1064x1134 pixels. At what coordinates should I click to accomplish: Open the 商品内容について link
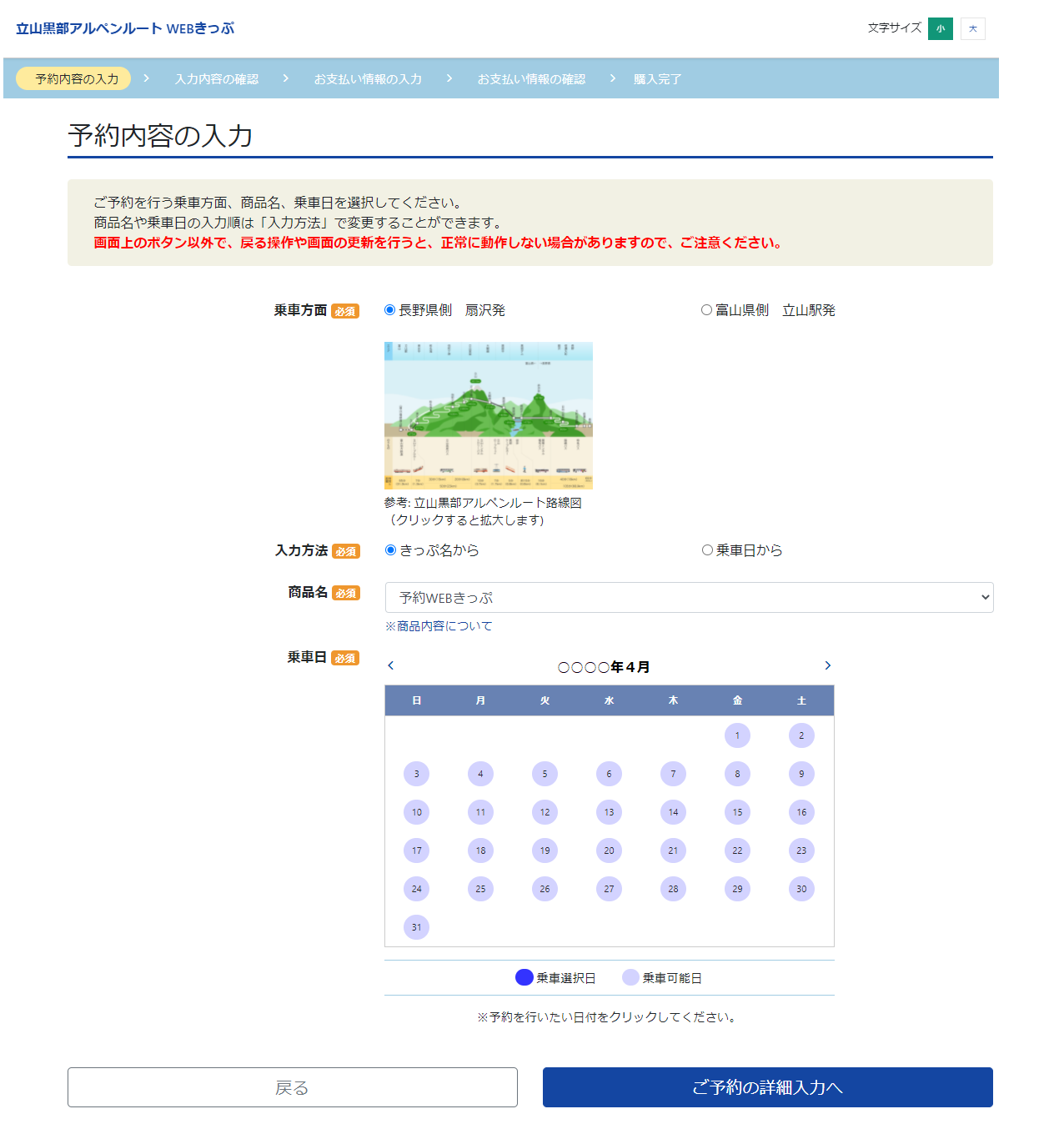pyautogui.click(x=439, y=626)
